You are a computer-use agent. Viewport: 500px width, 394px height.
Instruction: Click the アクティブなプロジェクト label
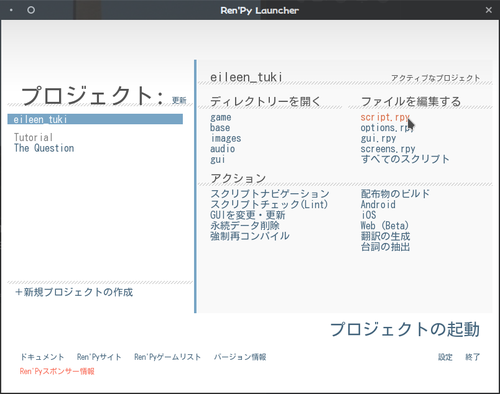[435, 78]
